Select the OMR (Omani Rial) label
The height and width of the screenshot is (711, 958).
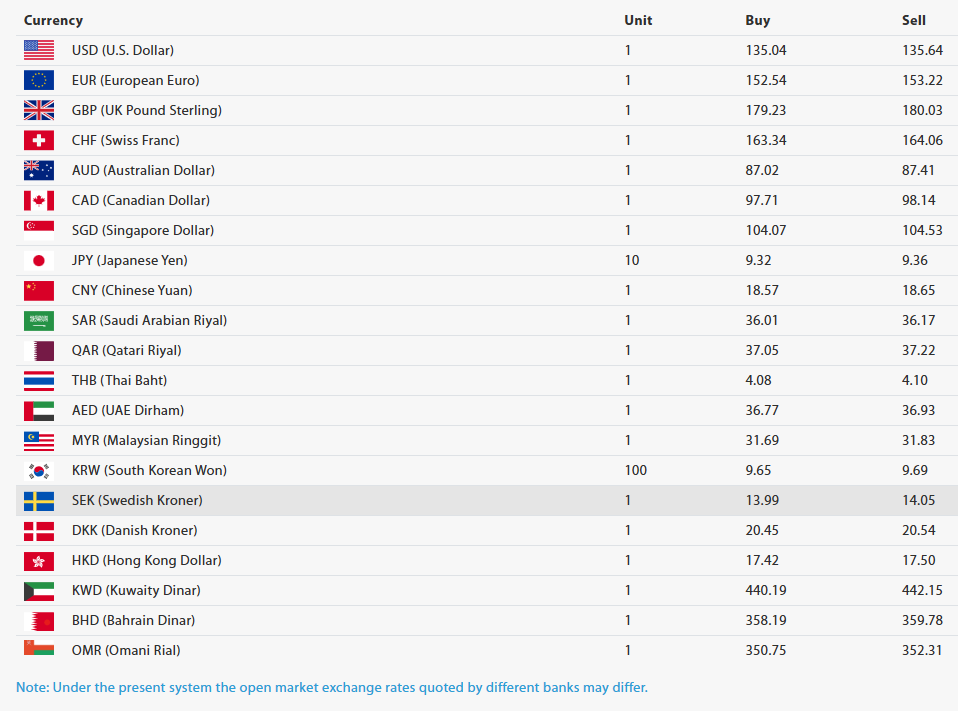126,650
